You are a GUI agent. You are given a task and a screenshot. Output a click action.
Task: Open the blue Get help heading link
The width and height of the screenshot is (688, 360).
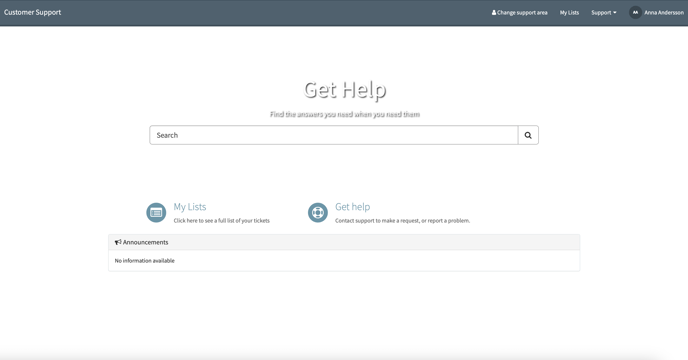[352, 207]
